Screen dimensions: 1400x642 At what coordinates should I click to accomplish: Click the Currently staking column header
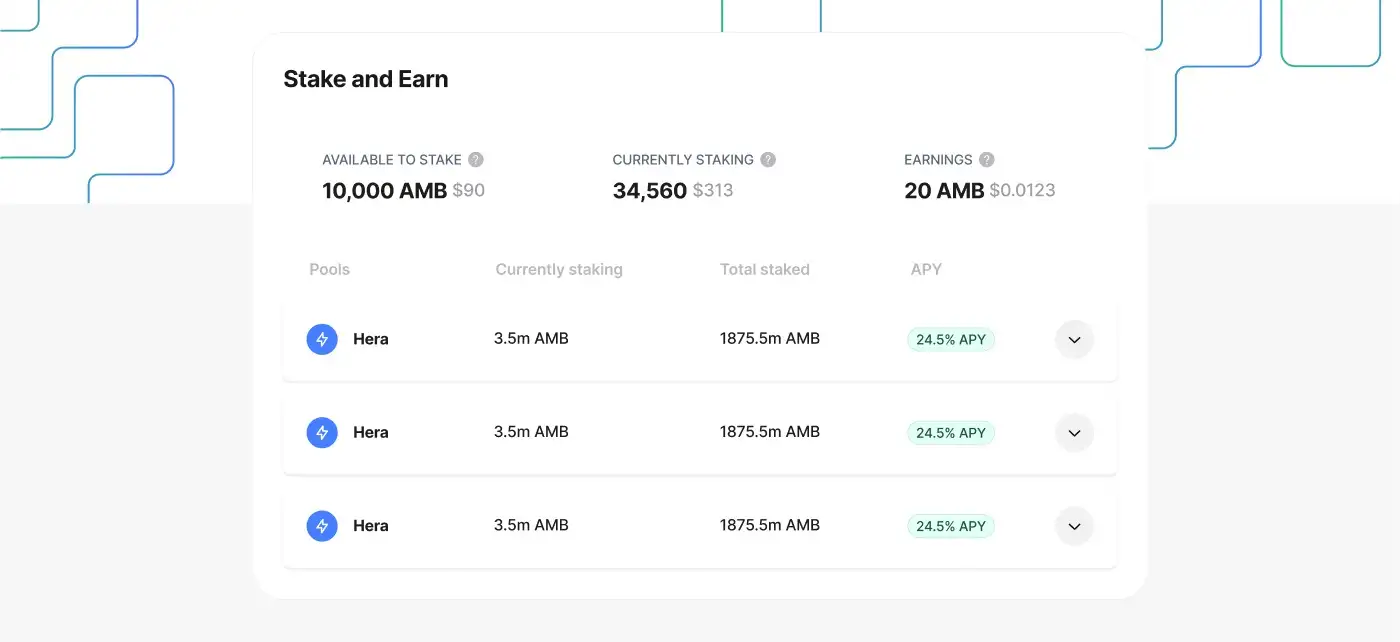[x=558, y=269]
